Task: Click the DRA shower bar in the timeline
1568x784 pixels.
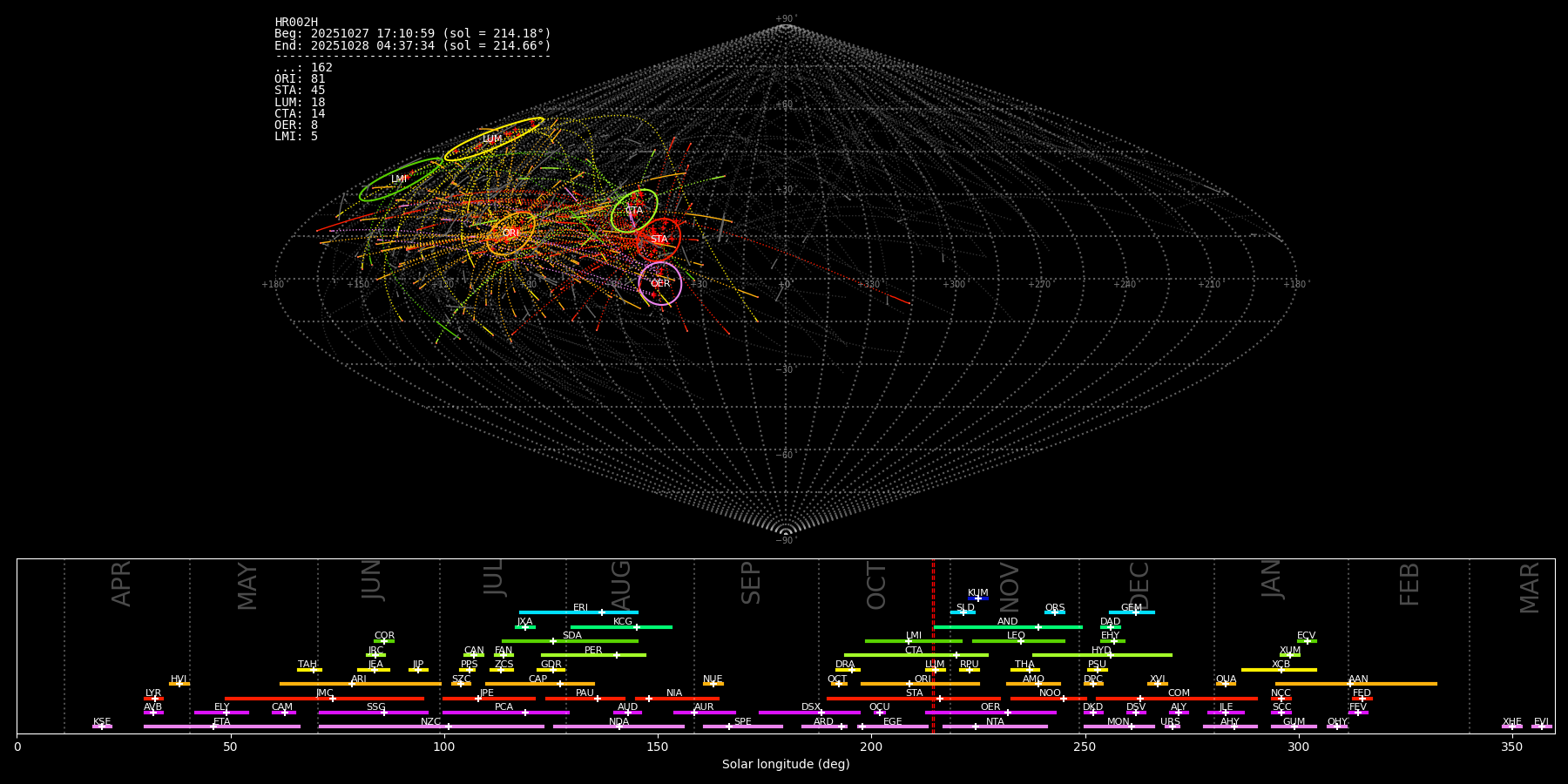Action: coord(848,670)
